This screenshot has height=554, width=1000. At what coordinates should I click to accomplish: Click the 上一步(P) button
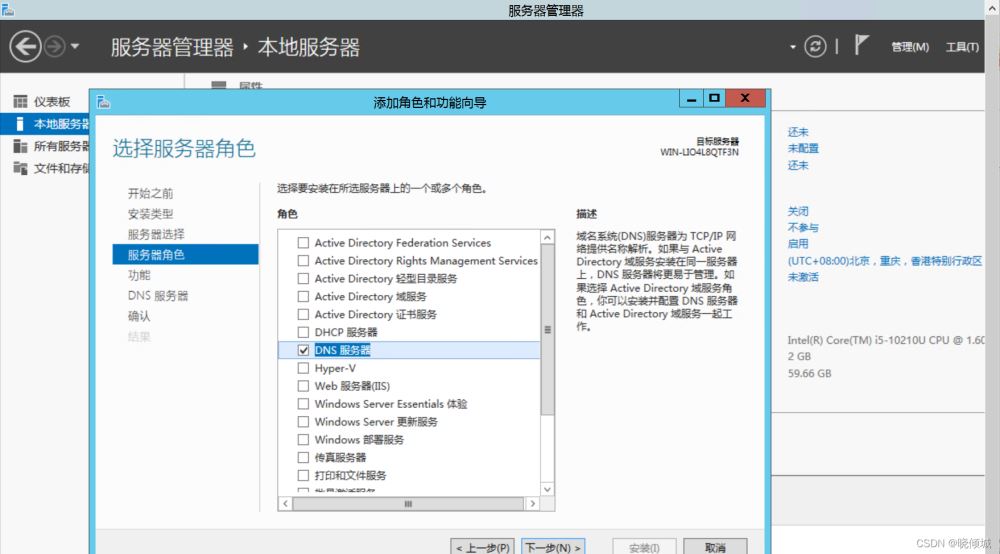[x=483, y=548]
